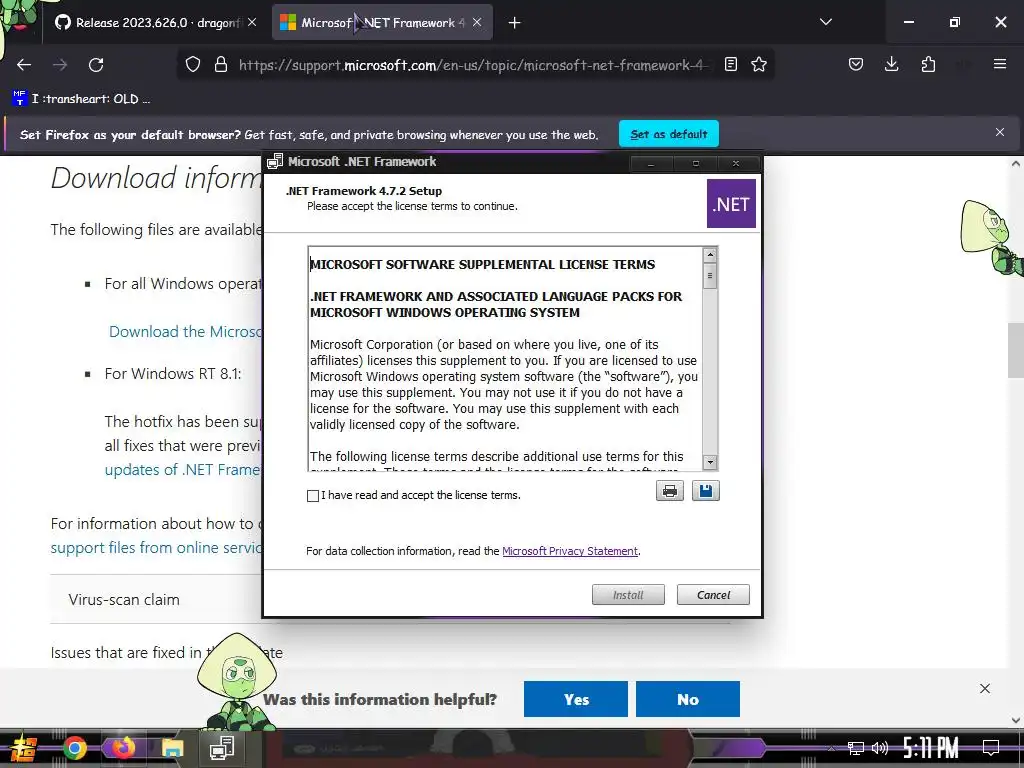Click the purple .NET logo in setup
The height and width of the screenshot is (768, 1024).
(731, 204)
